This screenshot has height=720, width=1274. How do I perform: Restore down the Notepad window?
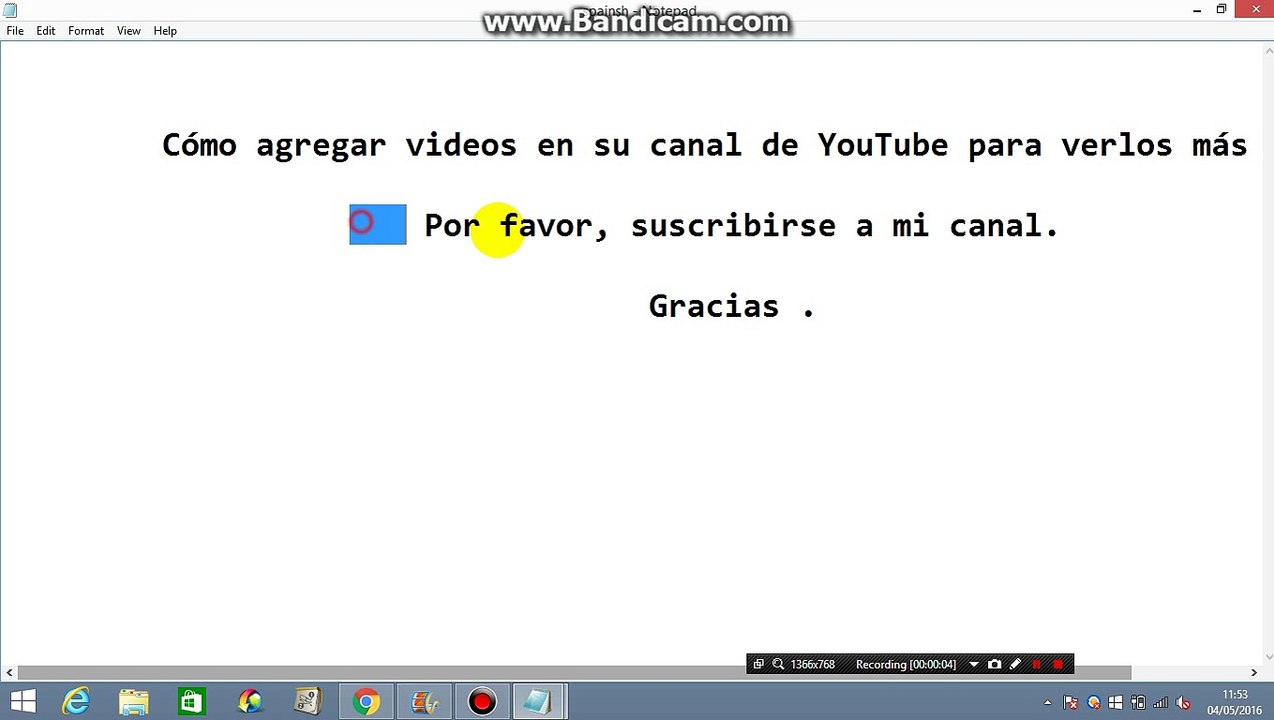tap(1221, 10)
